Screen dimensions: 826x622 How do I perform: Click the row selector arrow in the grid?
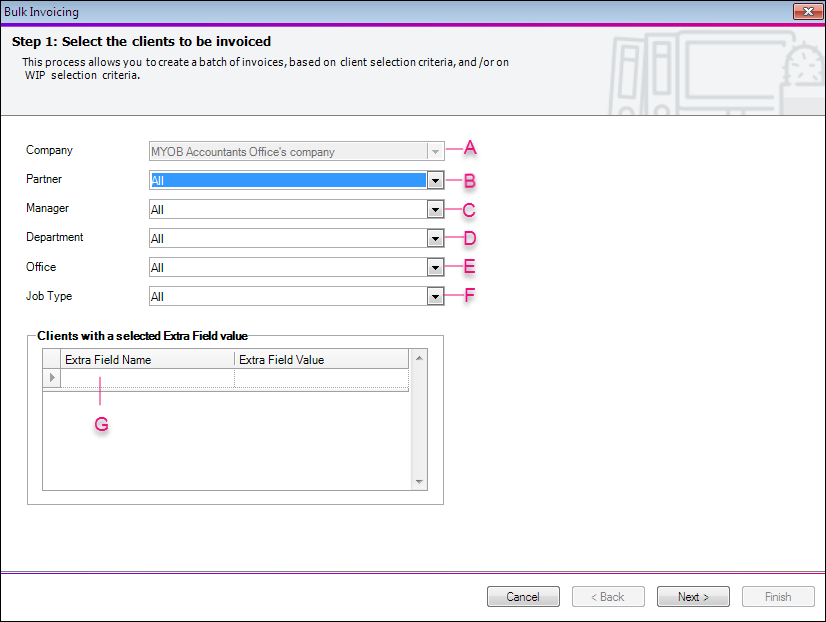click(52, 378)
